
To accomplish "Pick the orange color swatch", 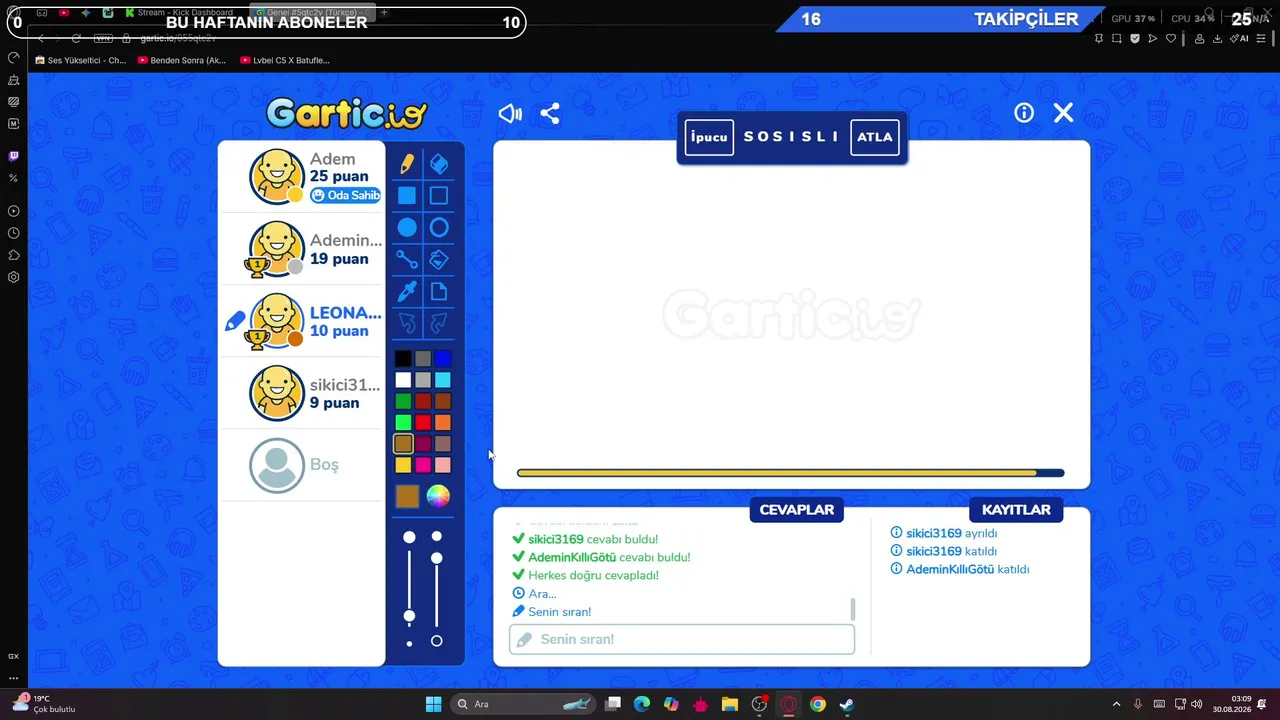I will (x=443, y=422).
